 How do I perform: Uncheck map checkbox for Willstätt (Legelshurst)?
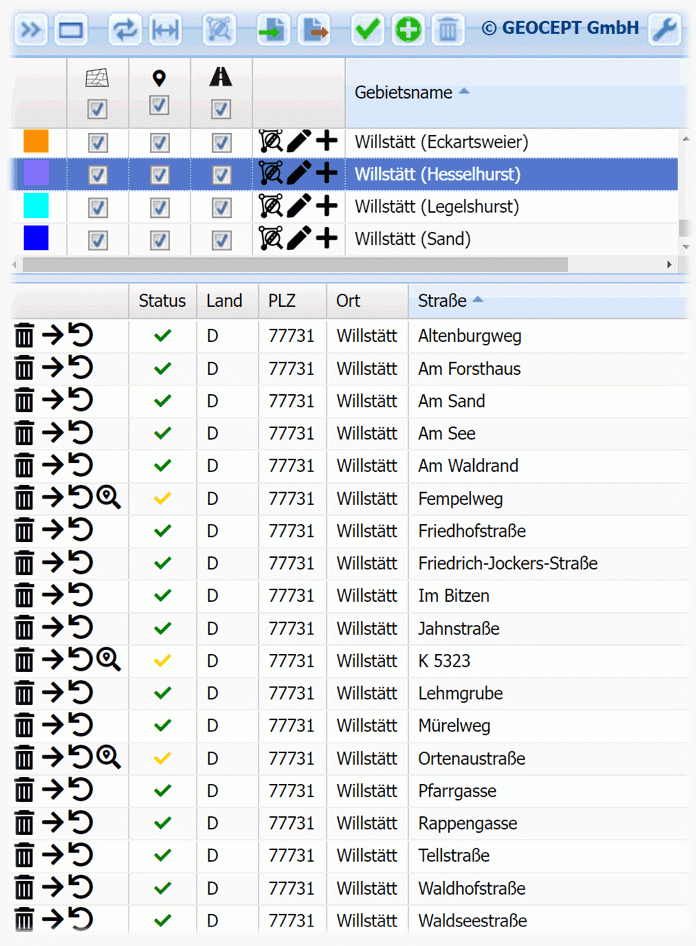coord(98,207)
